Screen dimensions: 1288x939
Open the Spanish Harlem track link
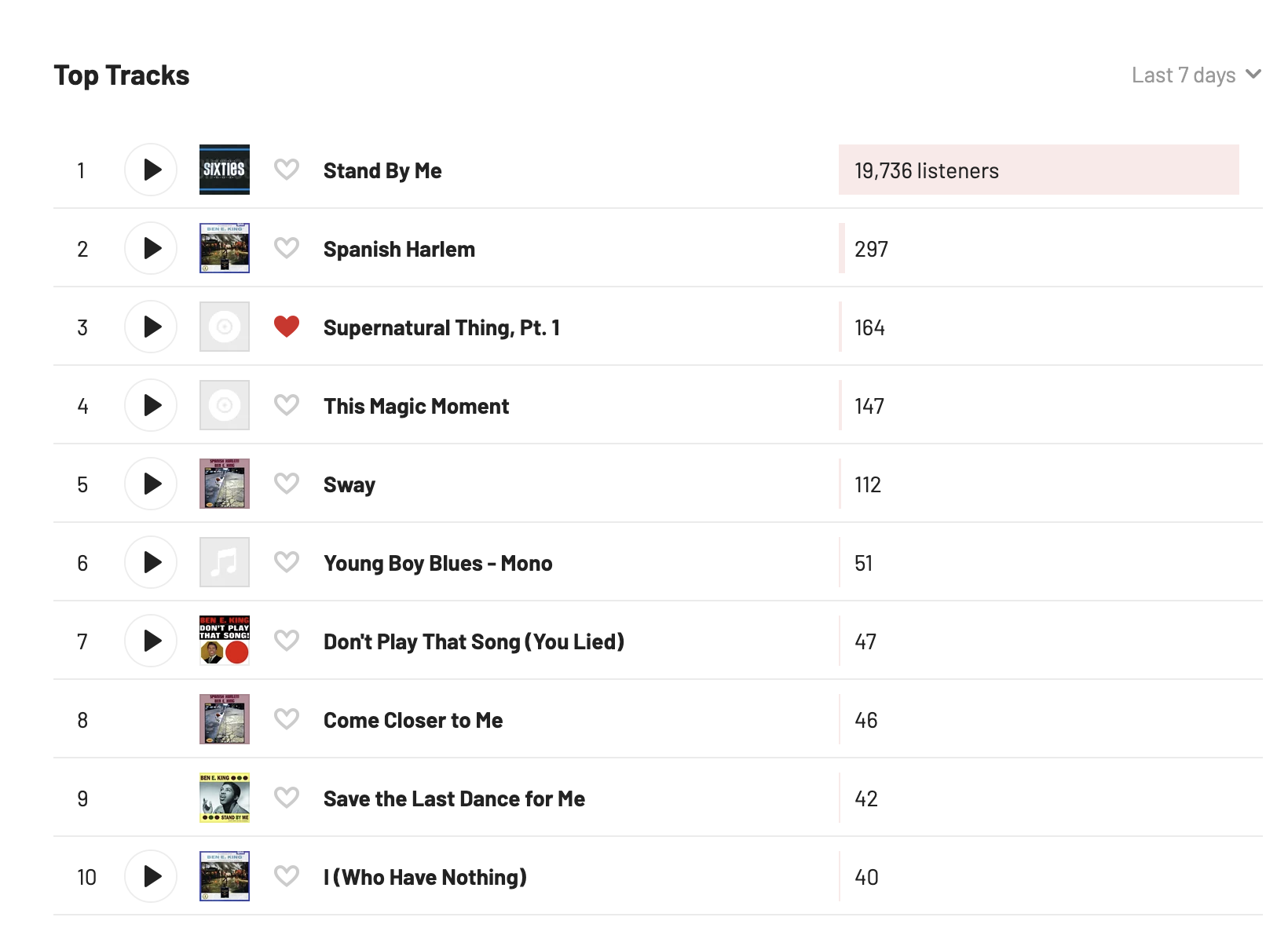[x=399, y=250]
